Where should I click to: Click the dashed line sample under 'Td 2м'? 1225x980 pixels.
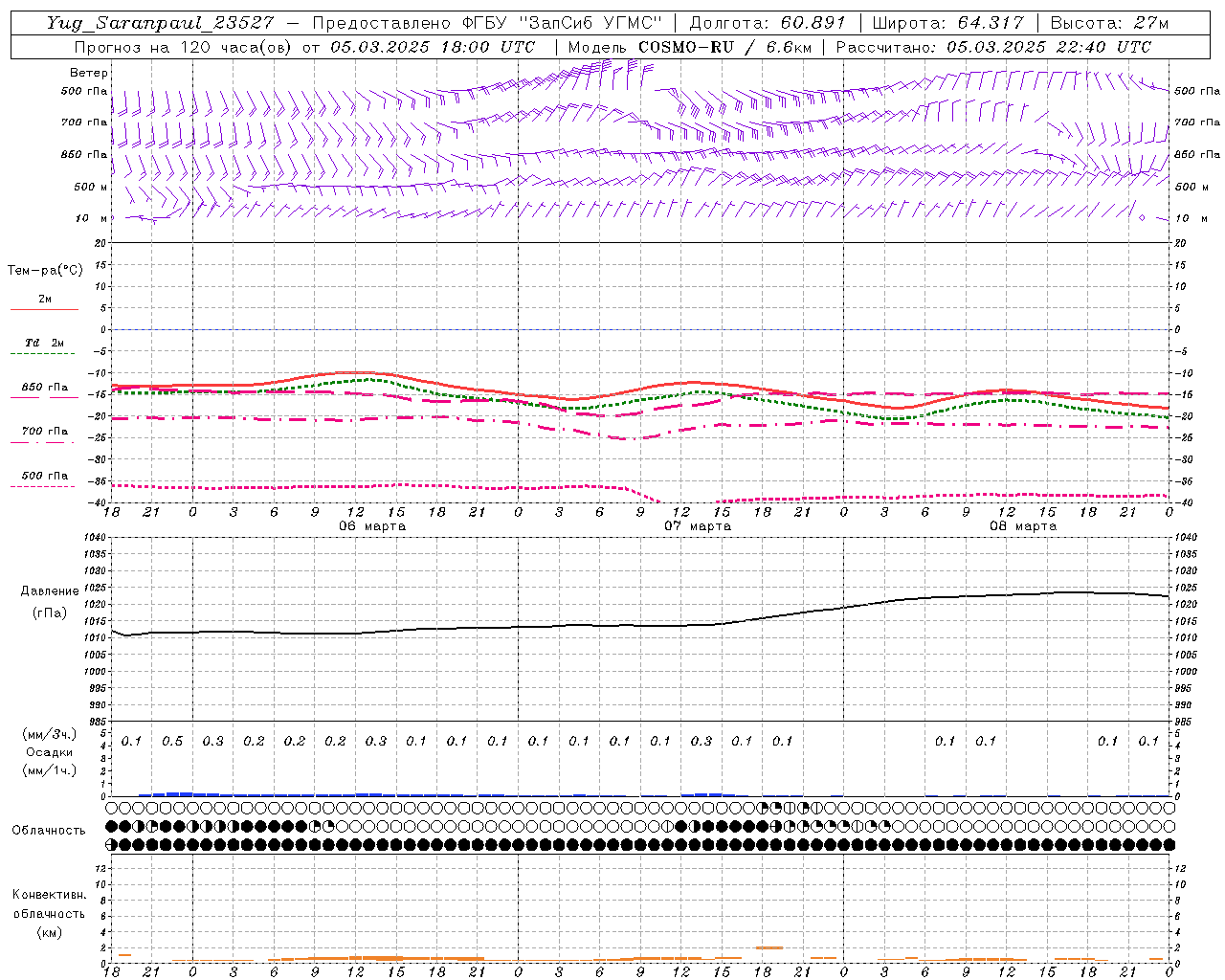[x=43, y=354]
